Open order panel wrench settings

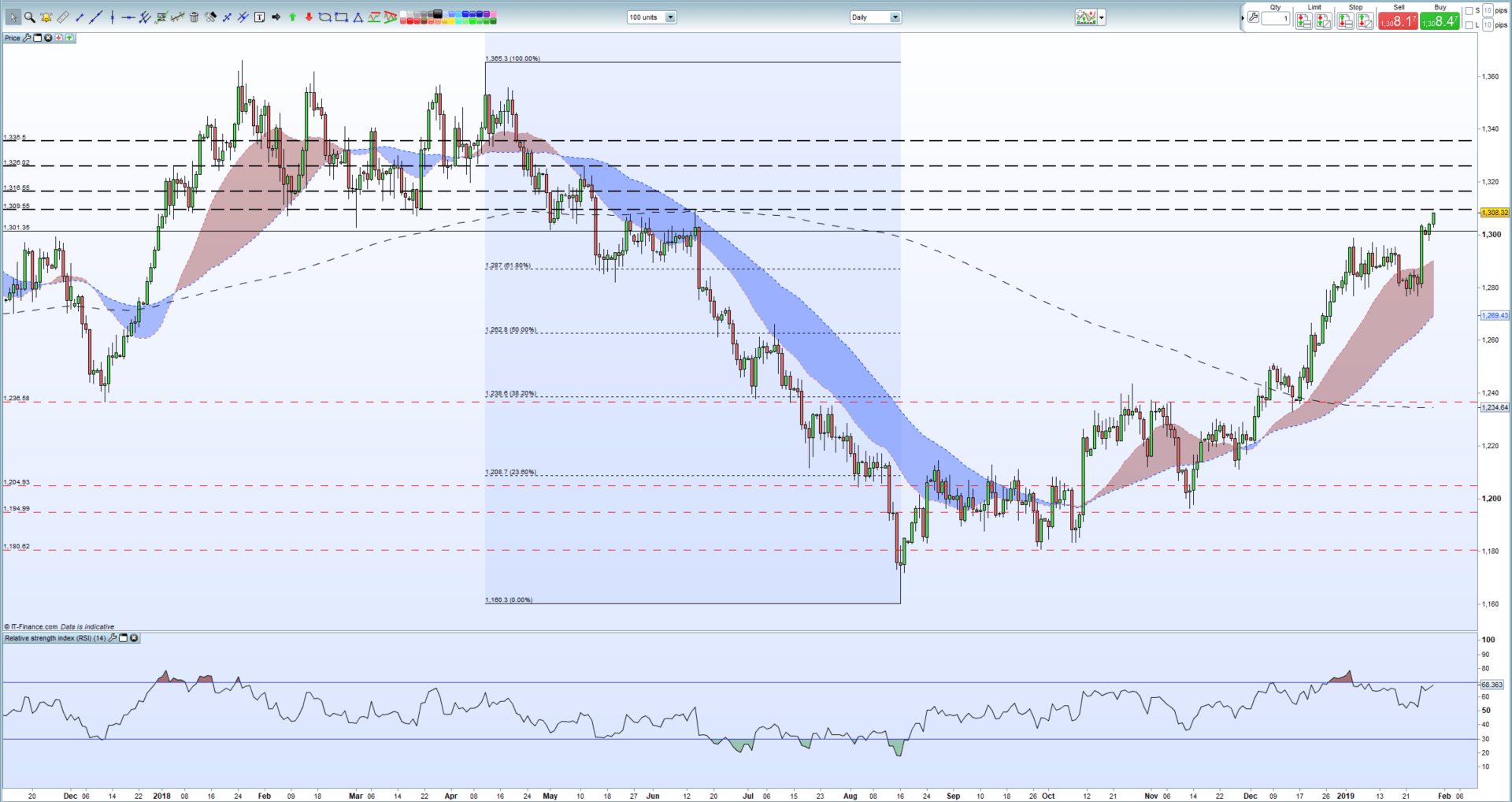click(1253, 17)
